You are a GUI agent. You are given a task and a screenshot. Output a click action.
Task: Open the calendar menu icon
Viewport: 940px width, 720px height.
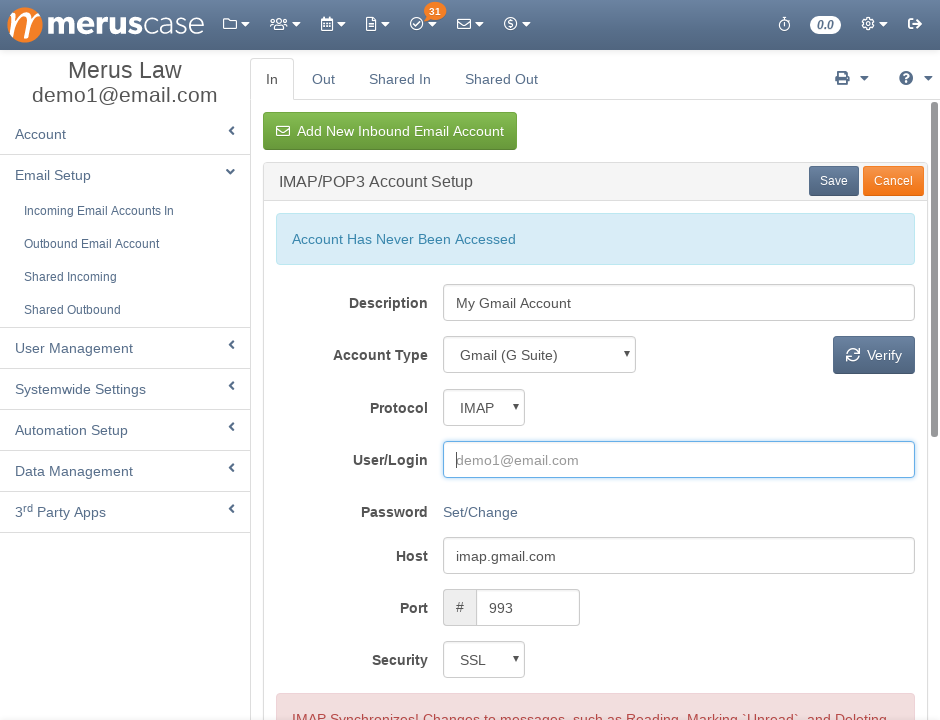[x=332, y=24]
